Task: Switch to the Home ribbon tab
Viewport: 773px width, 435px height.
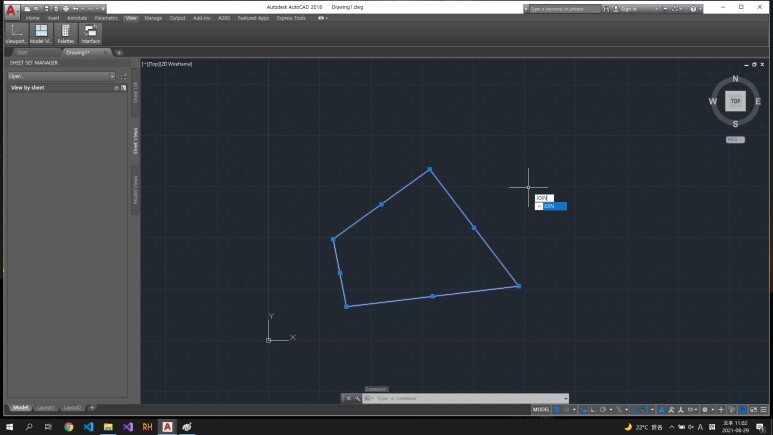Action: [x=33, y=18]
